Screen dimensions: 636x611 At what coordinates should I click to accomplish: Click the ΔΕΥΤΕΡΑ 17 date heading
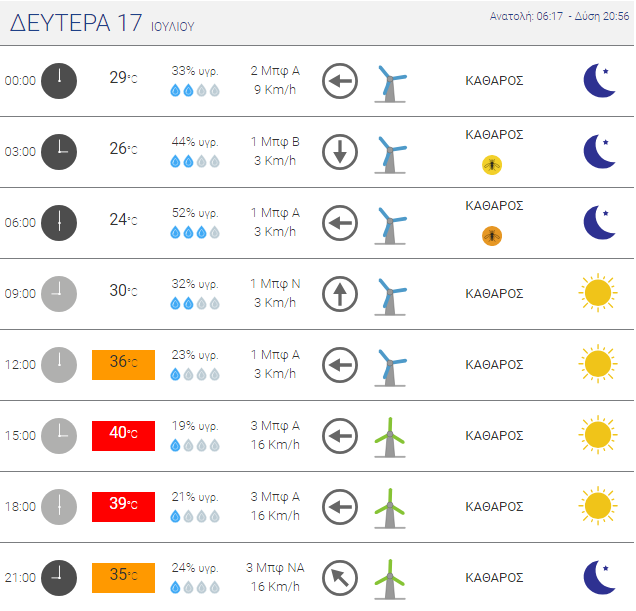(x=76, y=23)
